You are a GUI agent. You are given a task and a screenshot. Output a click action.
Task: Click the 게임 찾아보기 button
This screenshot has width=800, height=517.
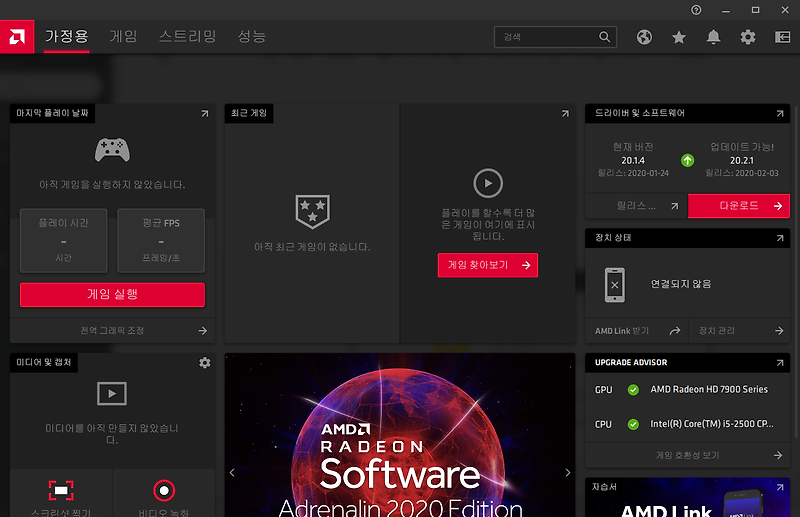tap(488, 265)
